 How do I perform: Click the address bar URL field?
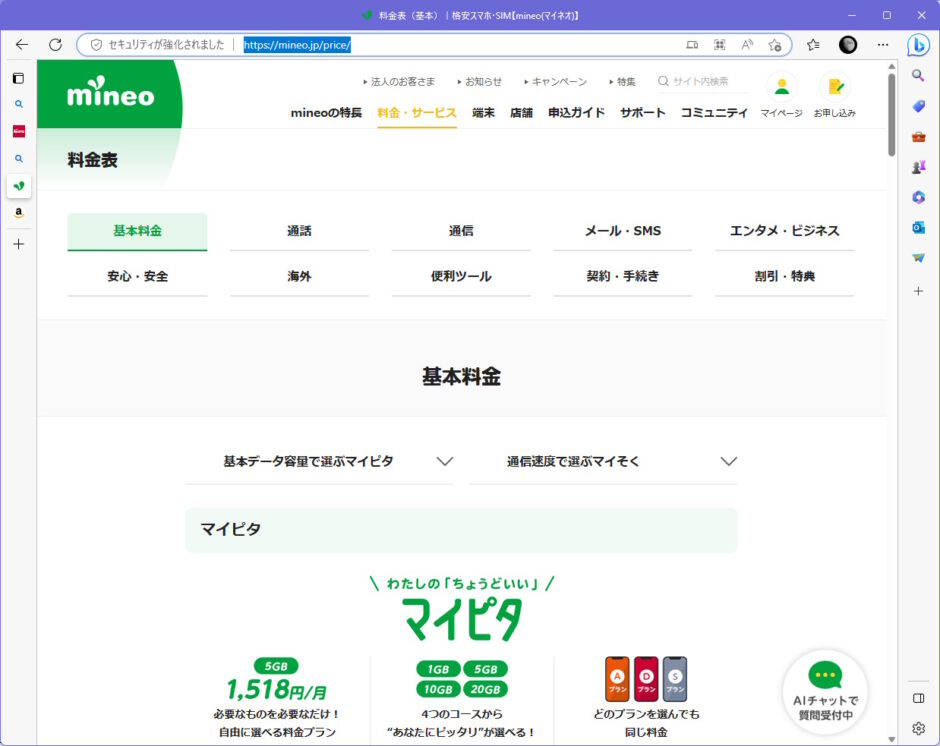[295, 44]
